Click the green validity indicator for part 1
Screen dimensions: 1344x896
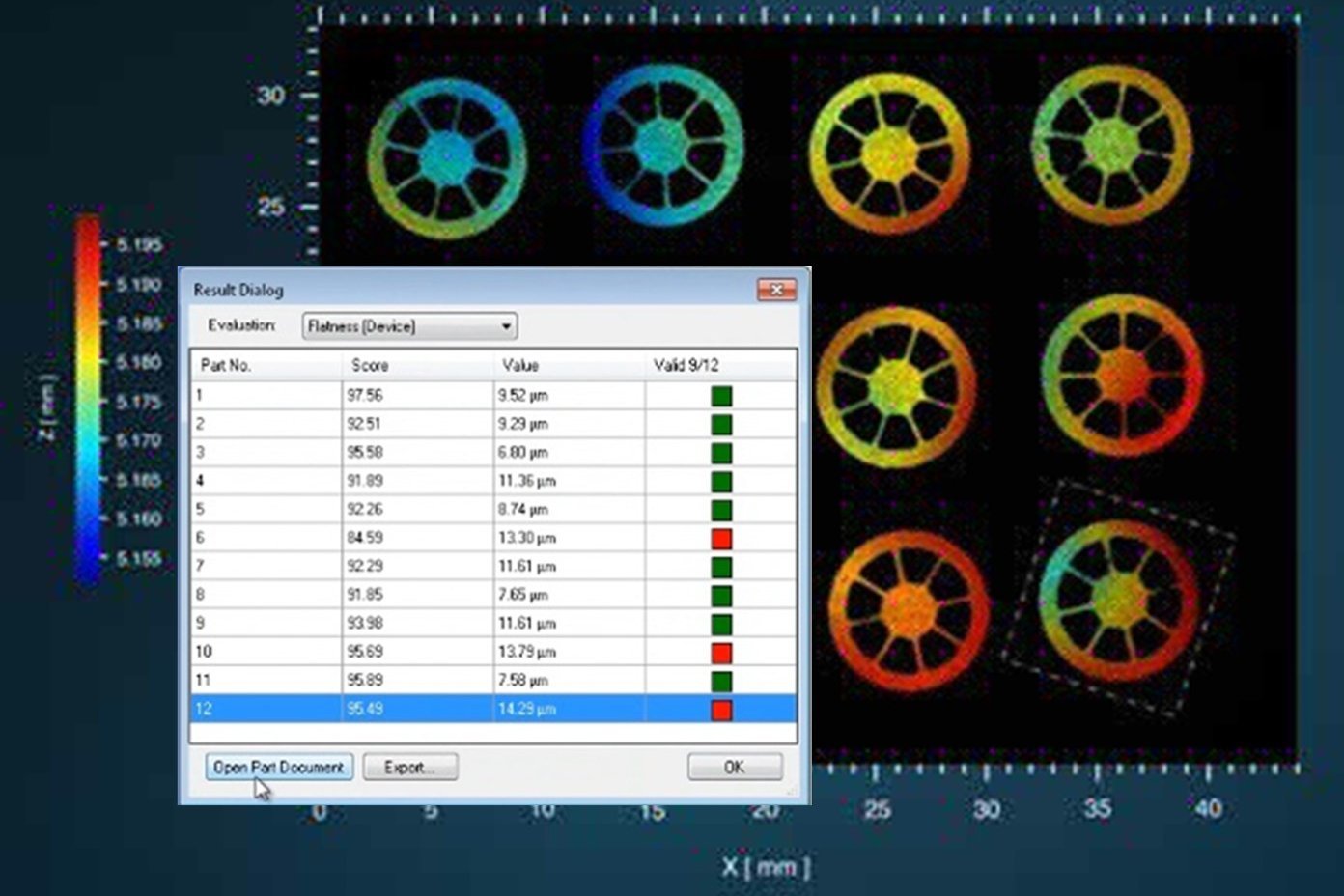[x=722, y=395]
